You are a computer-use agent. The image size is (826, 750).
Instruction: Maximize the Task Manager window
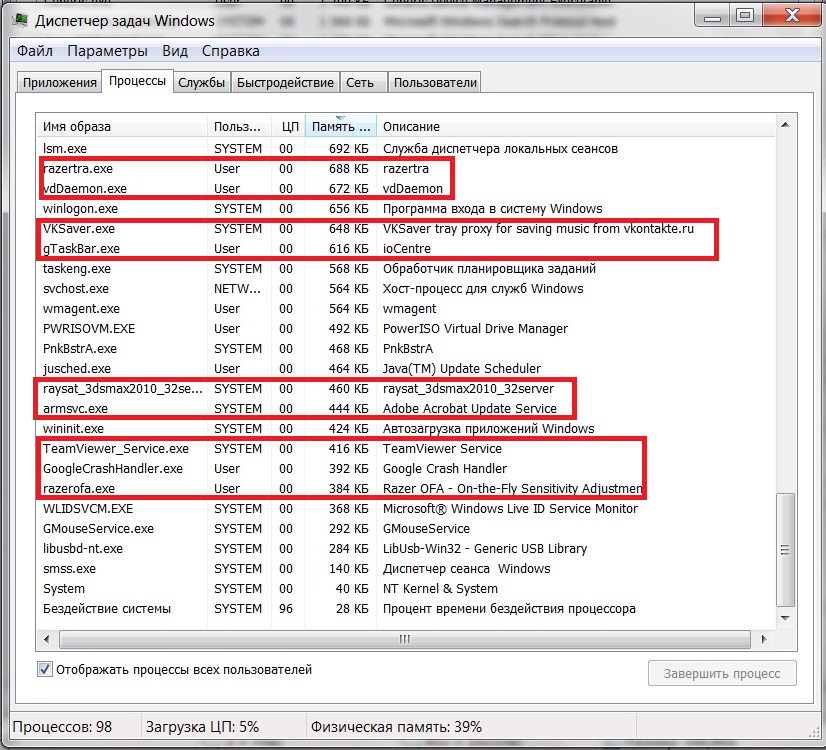pyautogui.click(x=744, y=16)
